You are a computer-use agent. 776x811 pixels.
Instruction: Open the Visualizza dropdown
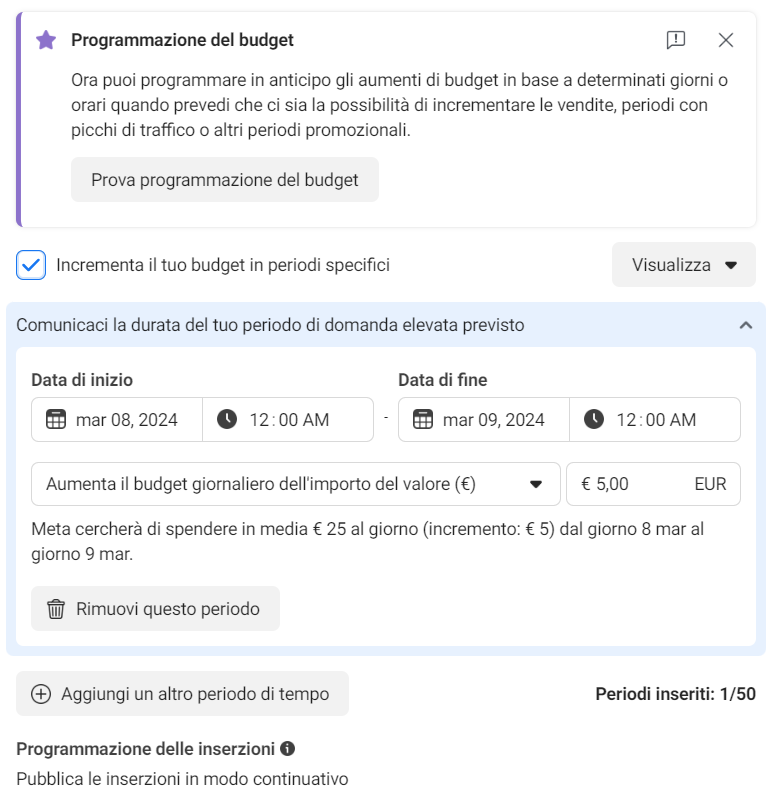click(x=684, y=265)
